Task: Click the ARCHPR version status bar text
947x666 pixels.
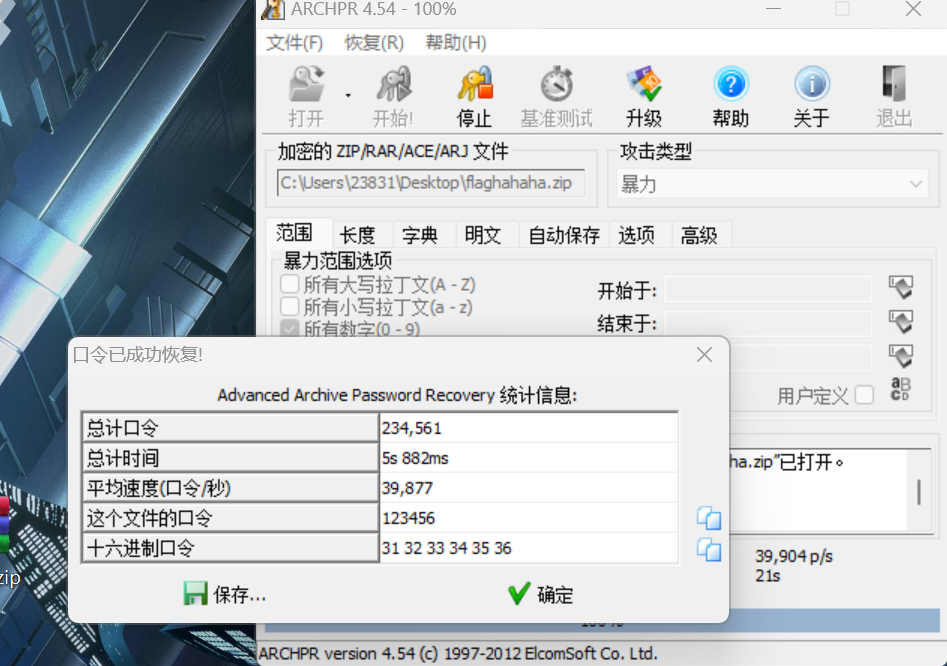Action: pyautogui.click(x=458, y=653)
